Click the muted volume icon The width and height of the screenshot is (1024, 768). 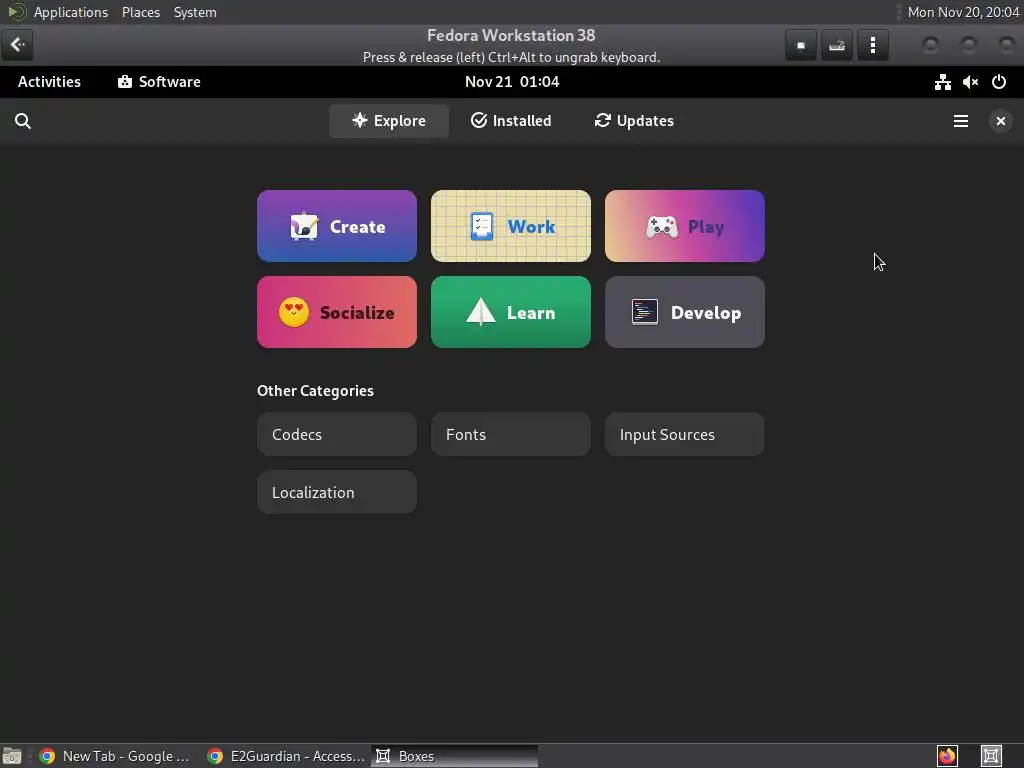[x=970, y=82]
